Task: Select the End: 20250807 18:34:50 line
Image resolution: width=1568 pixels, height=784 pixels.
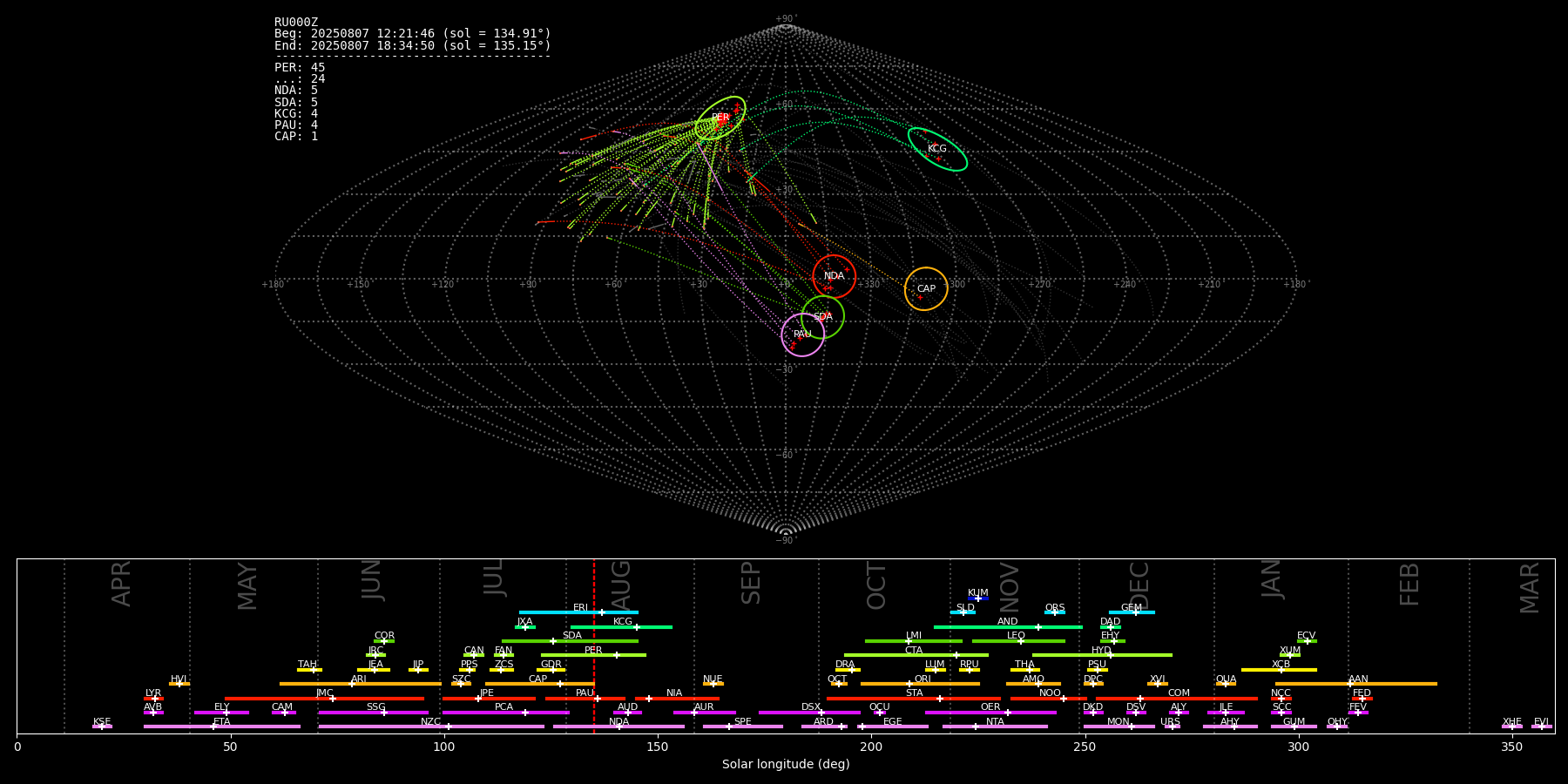Action: 413,45
